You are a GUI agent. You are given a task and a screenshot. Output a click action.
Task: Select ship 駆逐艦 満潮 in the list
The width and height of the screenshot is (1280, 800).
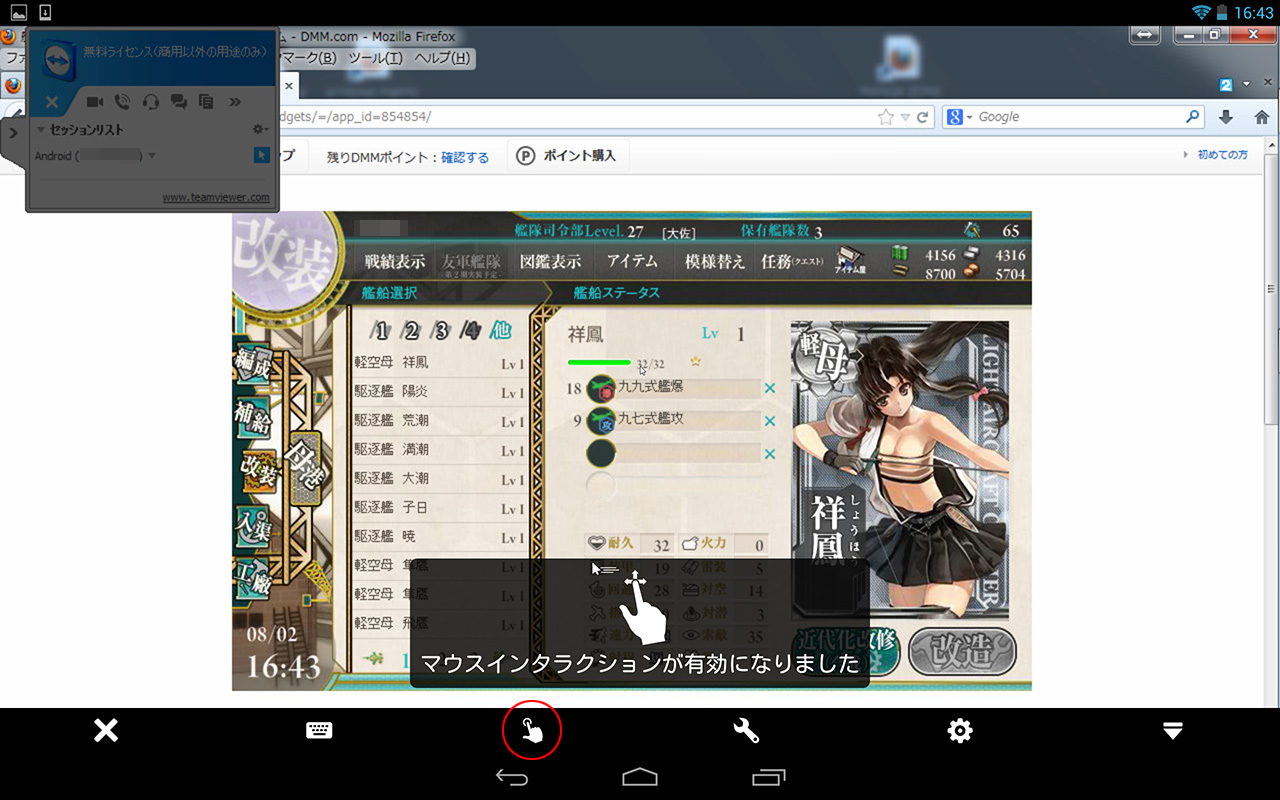[x=440, y=450]
